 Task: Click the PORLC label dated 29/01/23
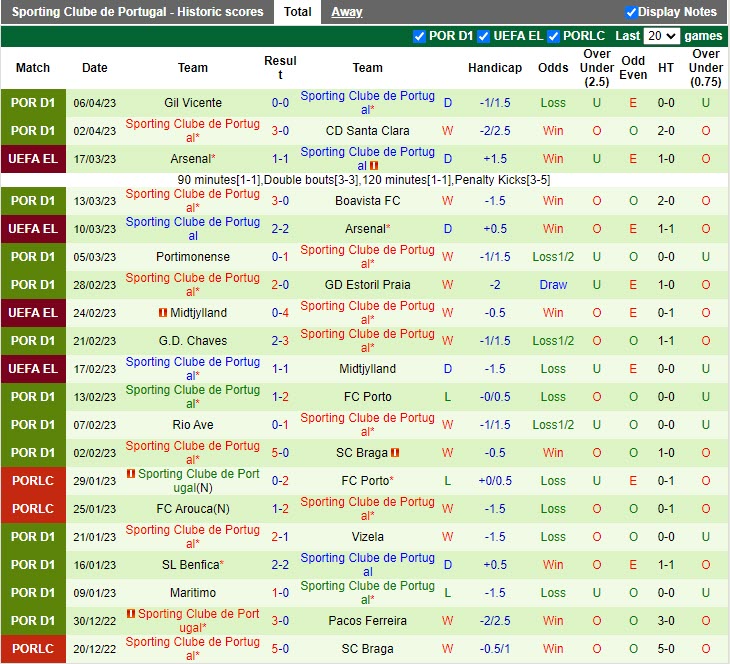point(33,481)
